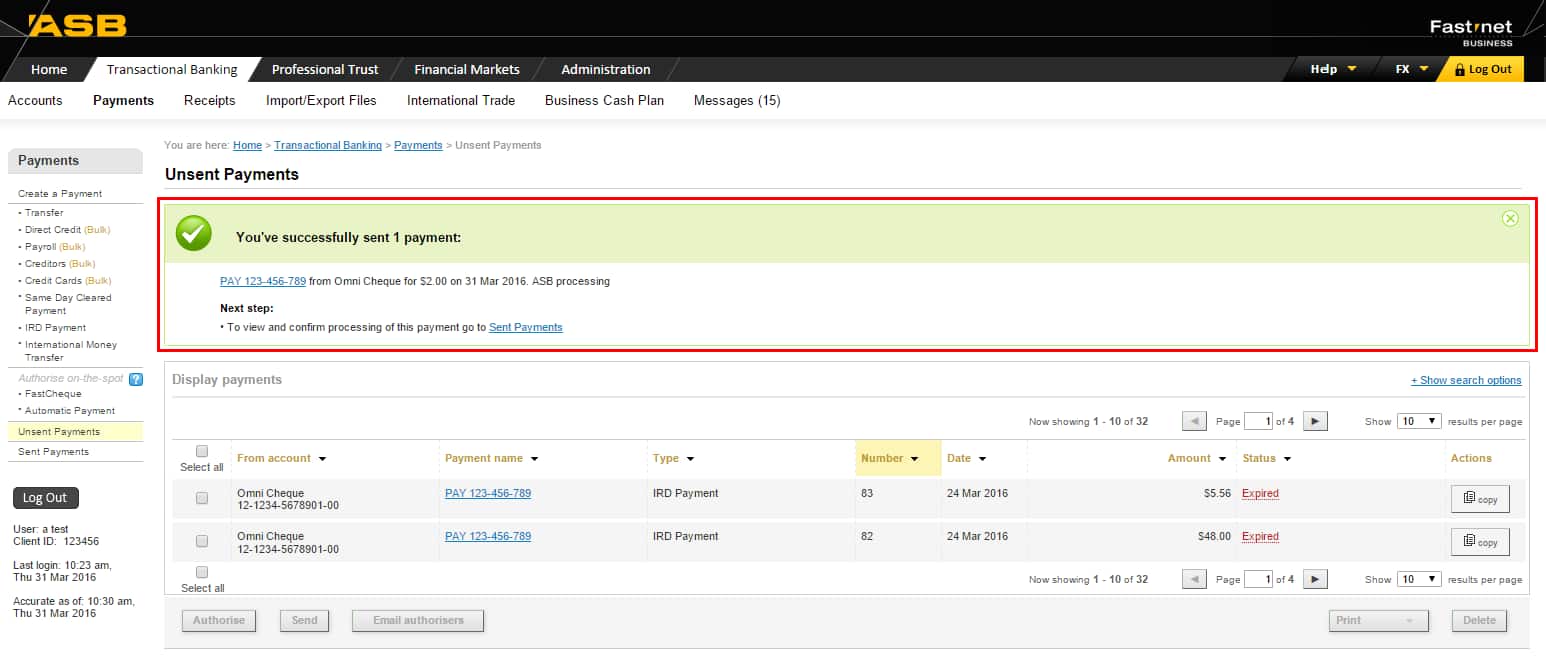The image size is (1546, 666).
Task: Close the green success notification
Action: tap(1510, 219)
